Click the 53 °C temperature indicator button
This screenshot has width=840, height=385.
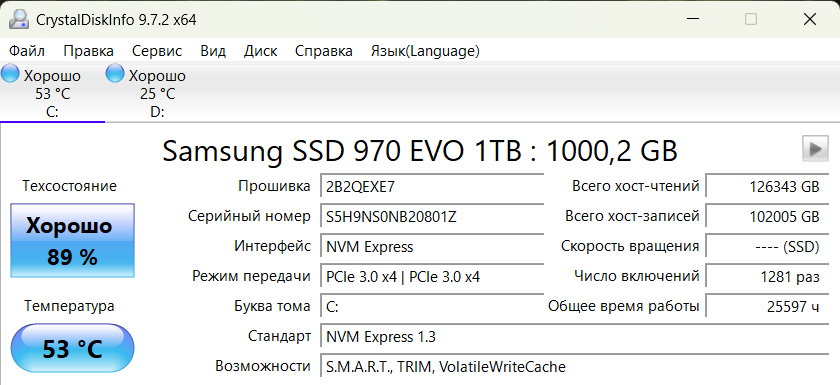pos(72,349)
